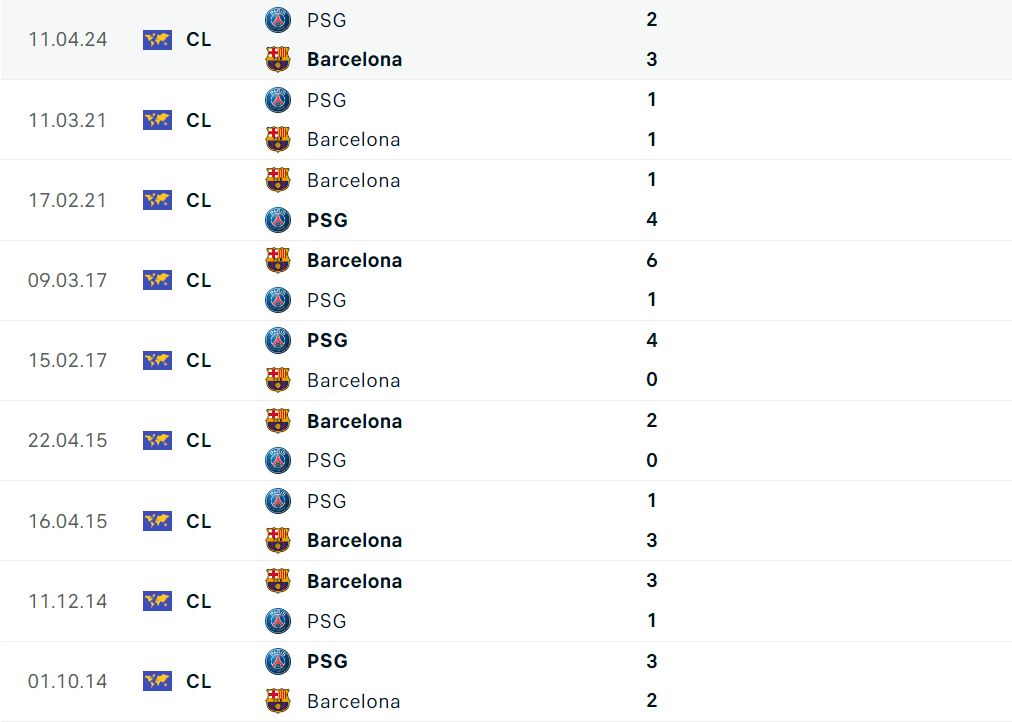This screenshot has height=722, width=1012.
Task: Select the CL competition label for 09.03.17
Action: pyautogui.click(x=199, y=280)
